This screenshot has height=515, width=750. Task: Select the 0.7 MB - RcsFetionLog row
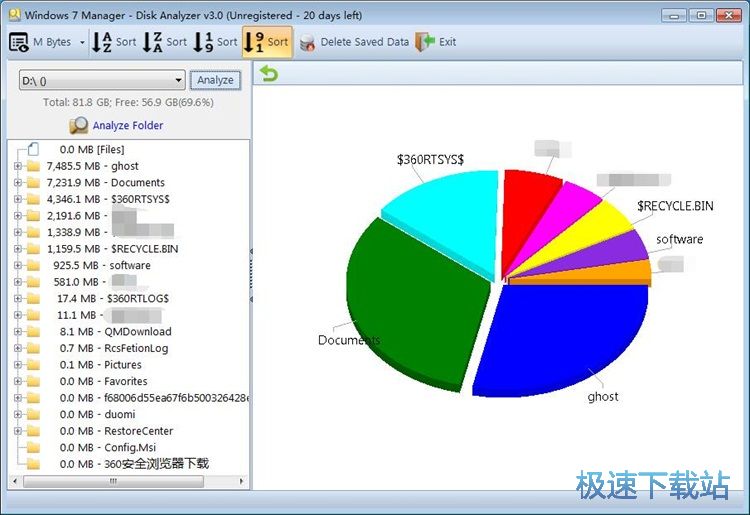click(x=114, y=348)
